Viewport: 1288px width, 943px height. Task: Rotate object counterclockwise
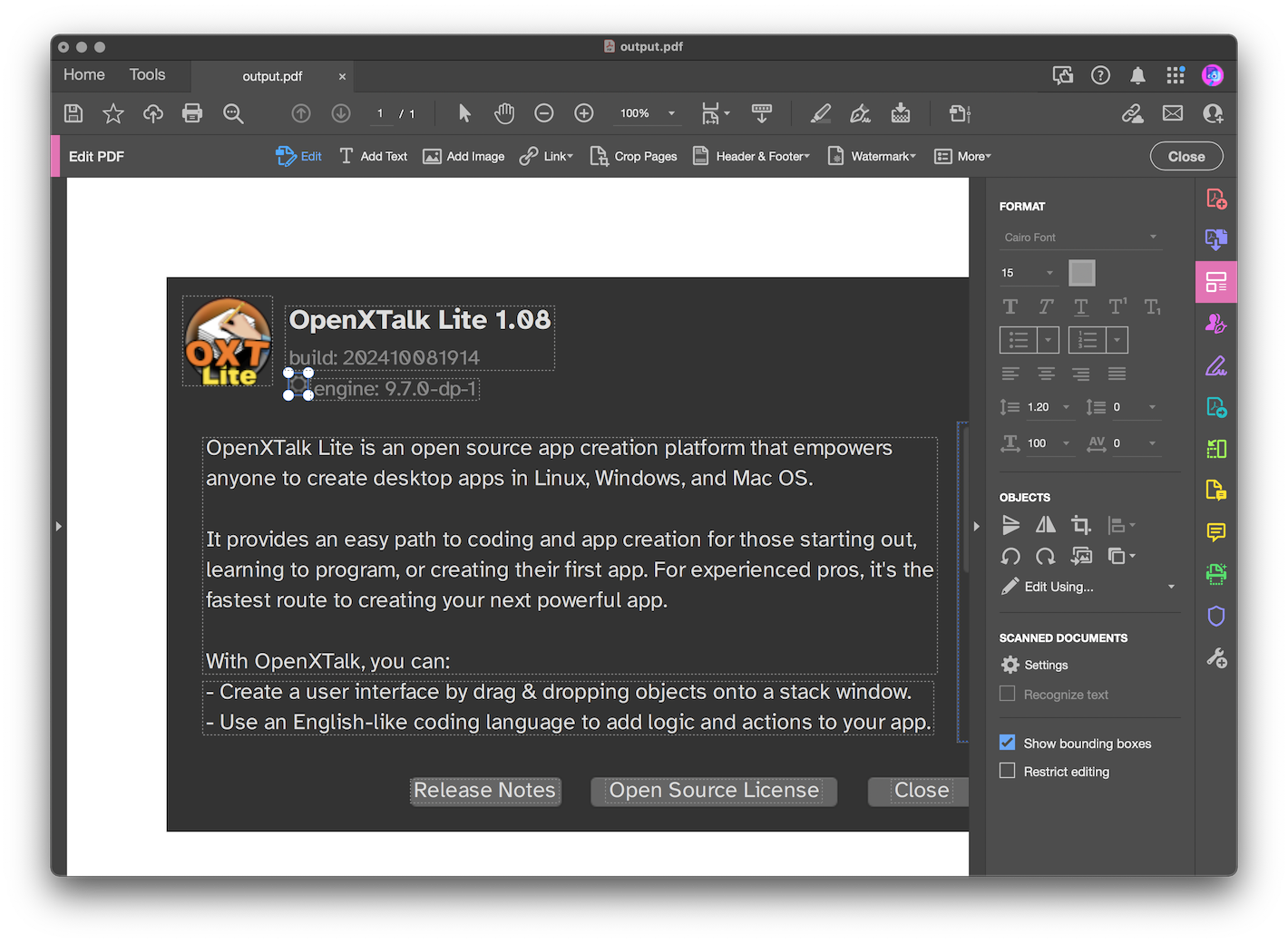[1010, 556]
